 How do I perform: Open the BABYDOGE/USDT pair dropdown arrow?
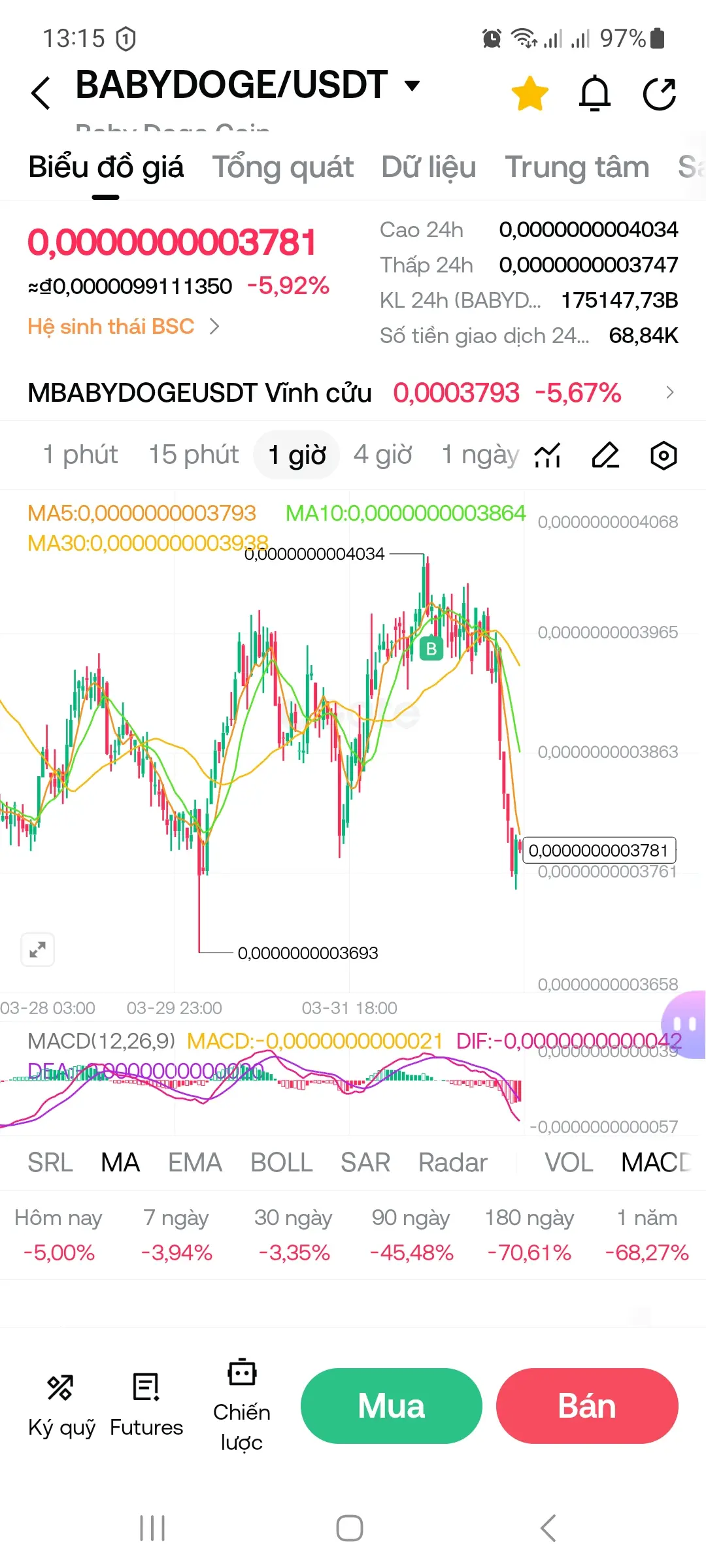[412, 86]
